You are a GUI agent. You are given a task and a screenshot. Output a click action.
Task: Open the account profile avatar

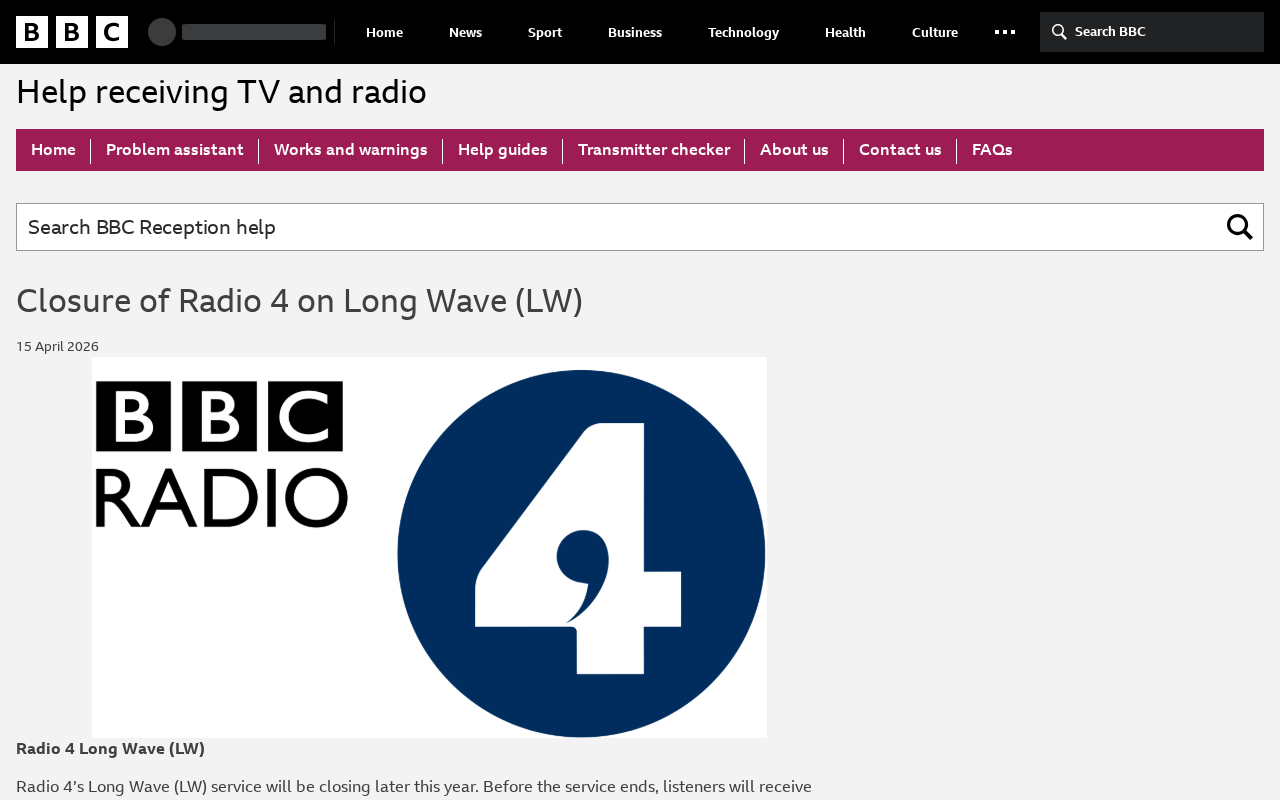[162, 32]
